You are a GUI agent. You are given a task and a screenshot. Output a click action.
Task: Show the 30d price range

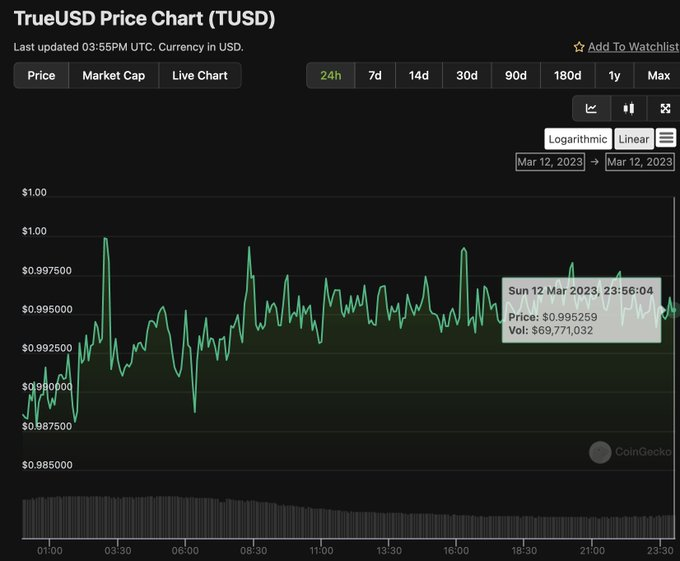[466, 76]
